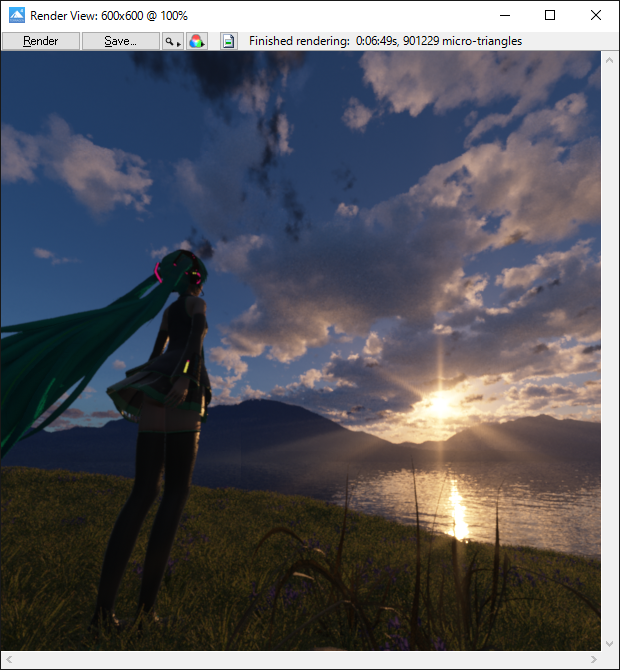Click the rendered sunset image

301,351
